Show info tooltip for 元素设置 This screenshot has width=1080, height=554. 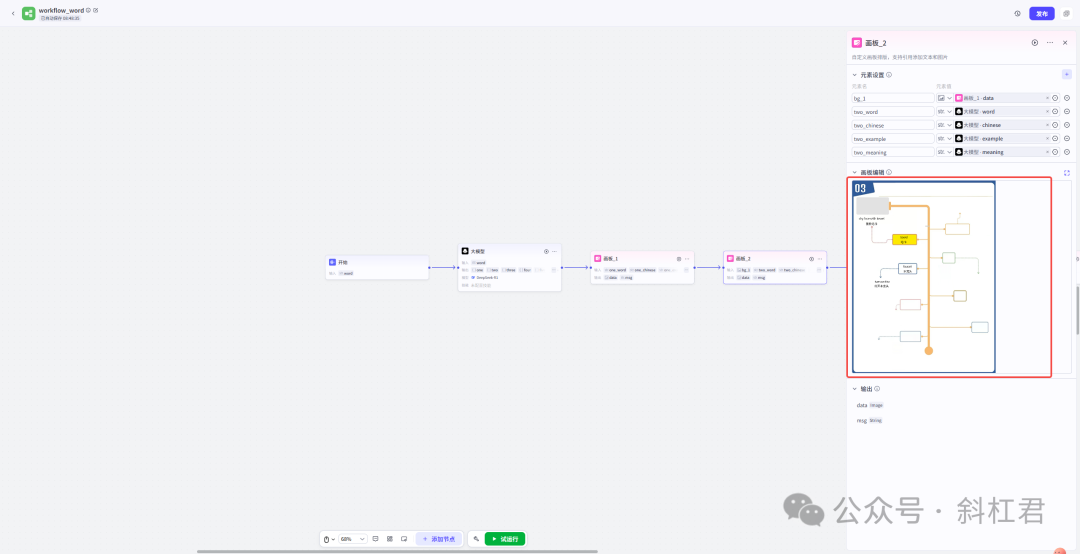[889, 74]
